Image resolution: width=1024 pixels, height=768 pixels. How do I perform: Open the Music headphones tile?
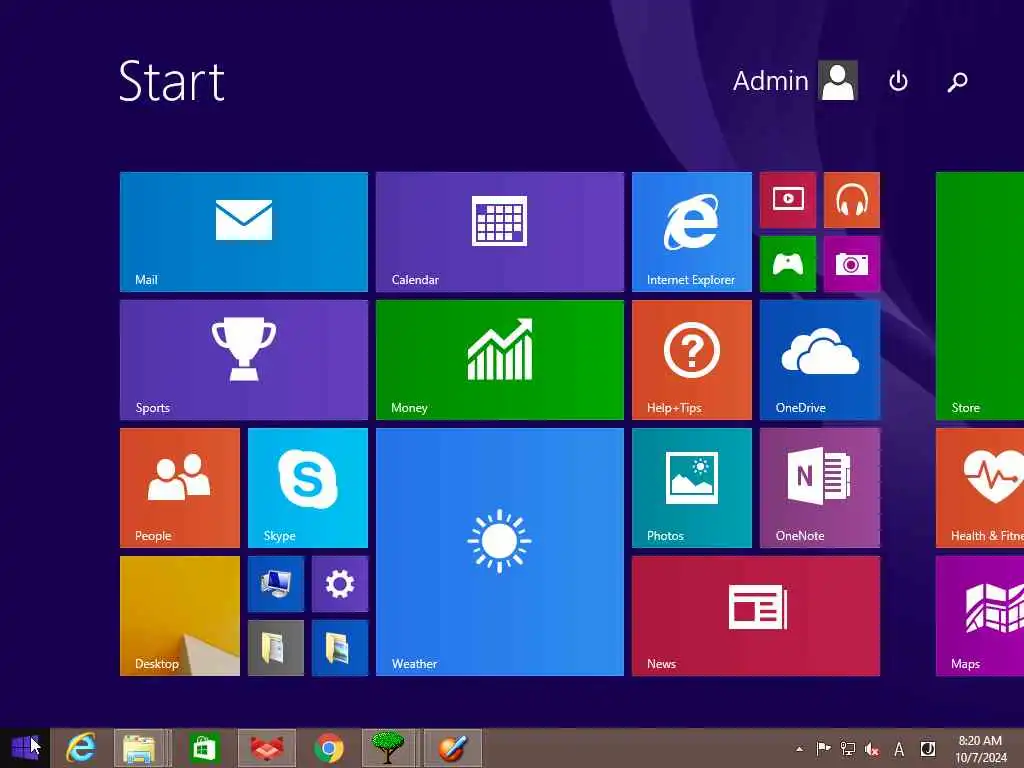coord(852,200)
